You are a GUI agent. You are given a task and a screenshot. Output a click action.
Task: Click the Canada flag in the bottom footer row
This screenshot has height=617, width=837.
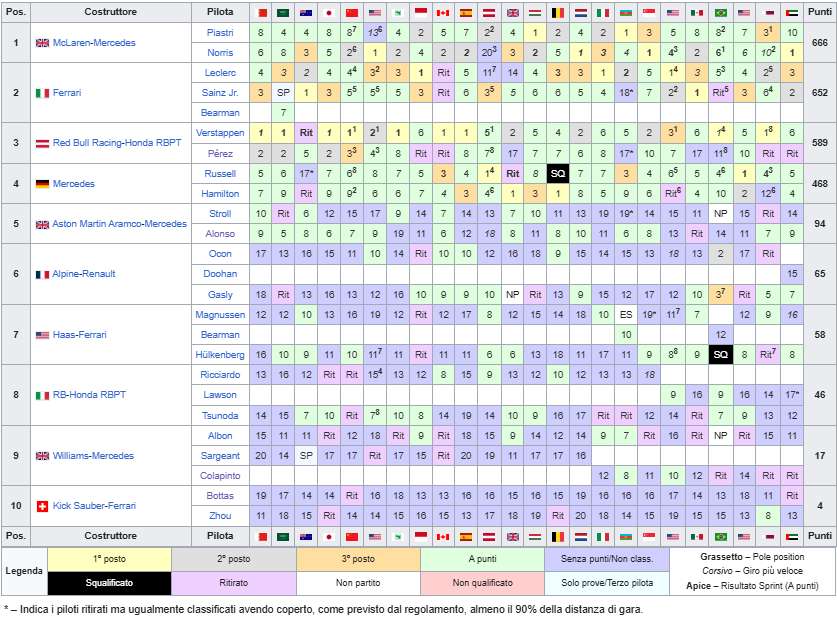444,536
